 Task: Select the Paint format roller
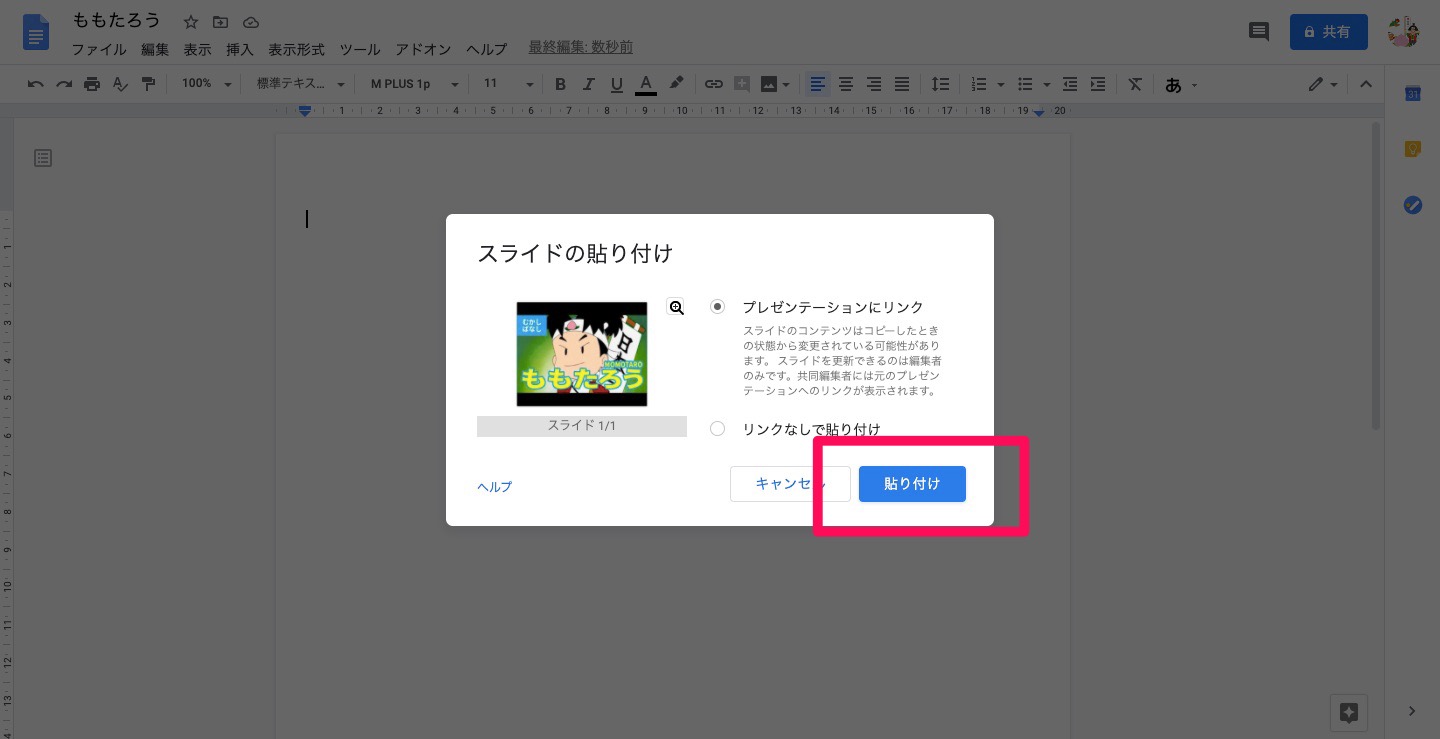(x=148, y=84)
